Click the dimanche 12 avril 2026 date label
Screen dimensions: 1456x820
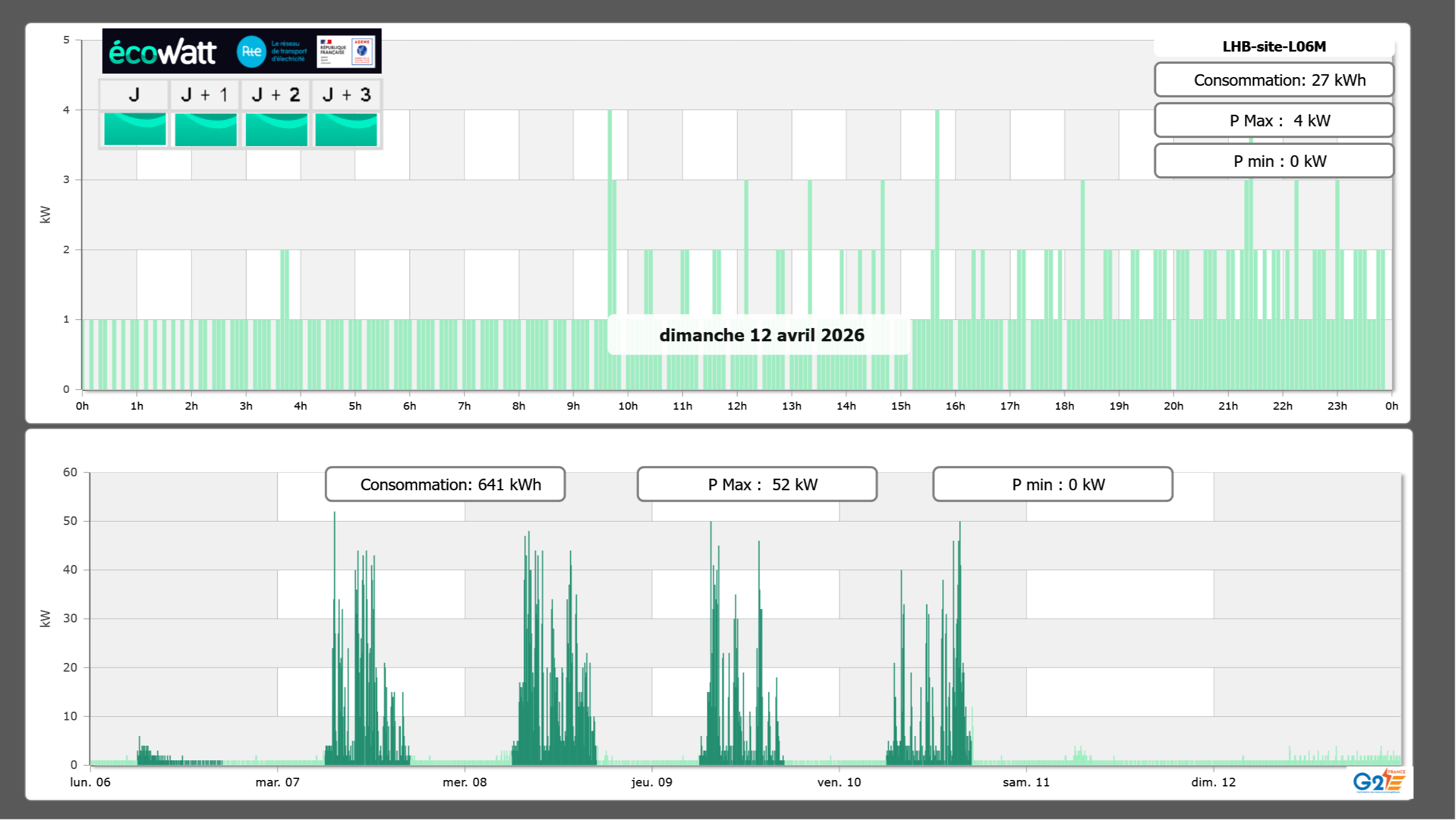click(761, 335)
